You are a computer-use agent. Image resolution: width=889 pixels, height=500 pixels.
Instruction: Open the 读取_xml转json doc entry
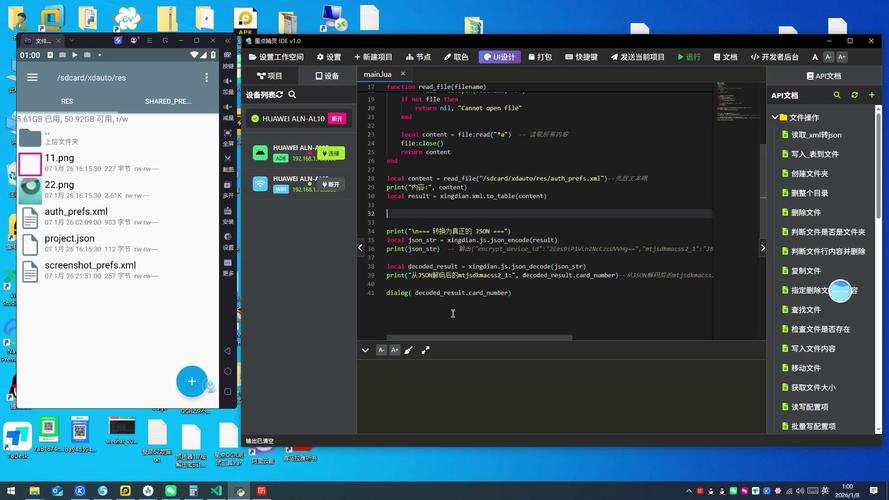point(811,135)
